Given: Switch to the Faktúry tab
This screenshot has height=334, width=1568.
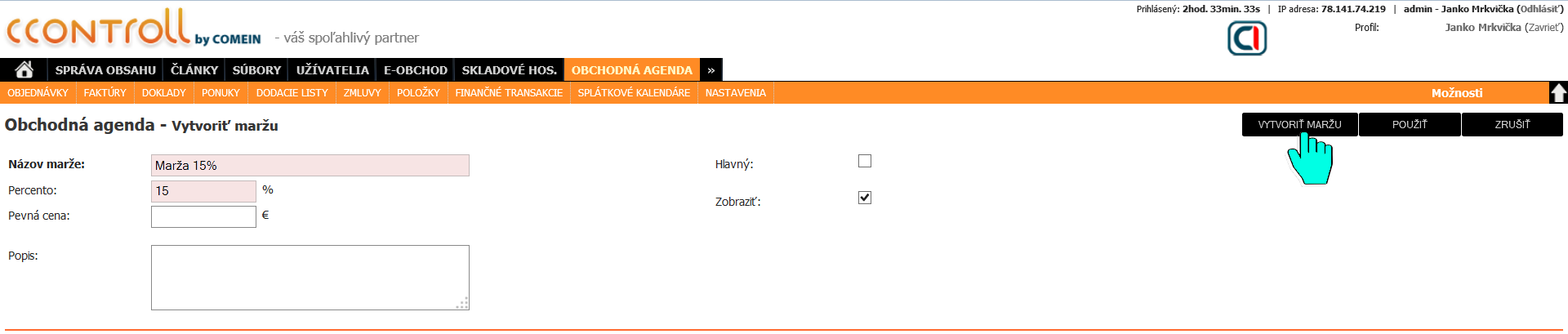Looking at the screenshot, I should coord(105,93).
